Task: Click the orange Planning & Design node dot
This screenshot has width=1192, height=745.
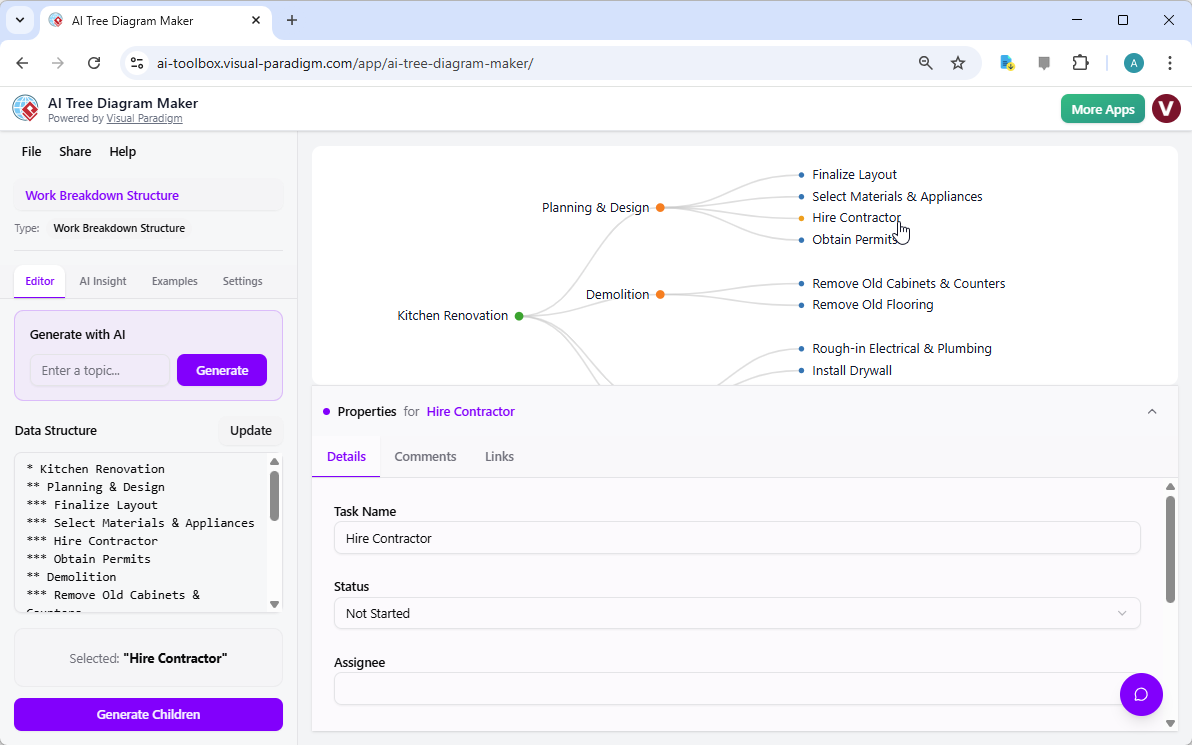Action: coord(659,207)
